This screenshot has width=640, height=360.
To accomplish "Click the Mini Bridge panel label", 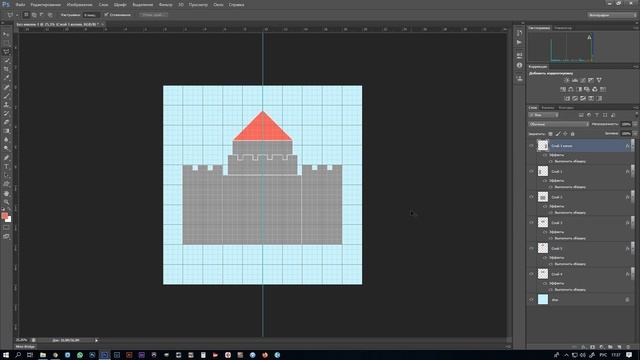I will coord(25,347).
